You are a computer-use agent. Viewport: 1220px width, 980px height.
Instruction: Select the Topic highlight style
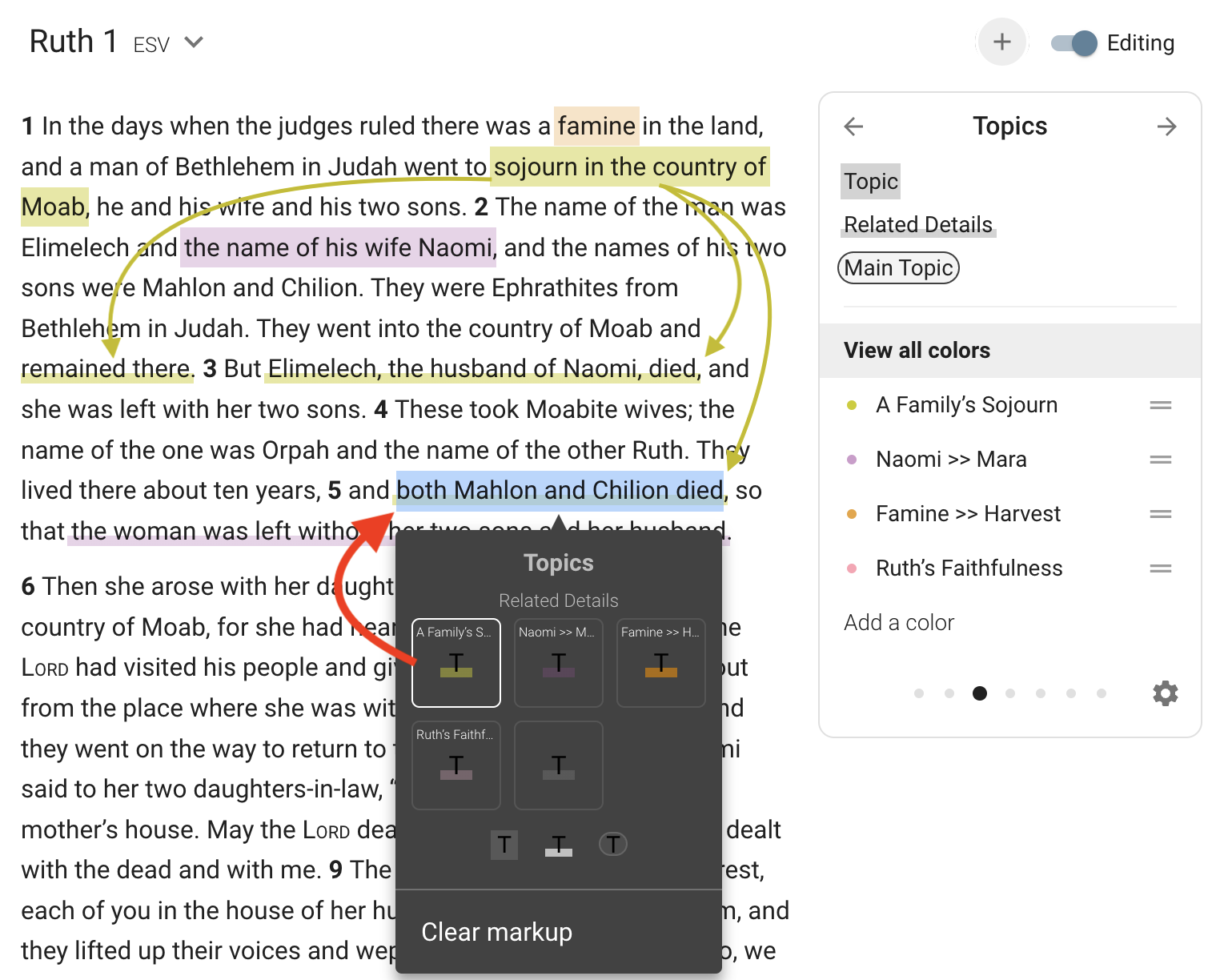(x=871, y=182)
